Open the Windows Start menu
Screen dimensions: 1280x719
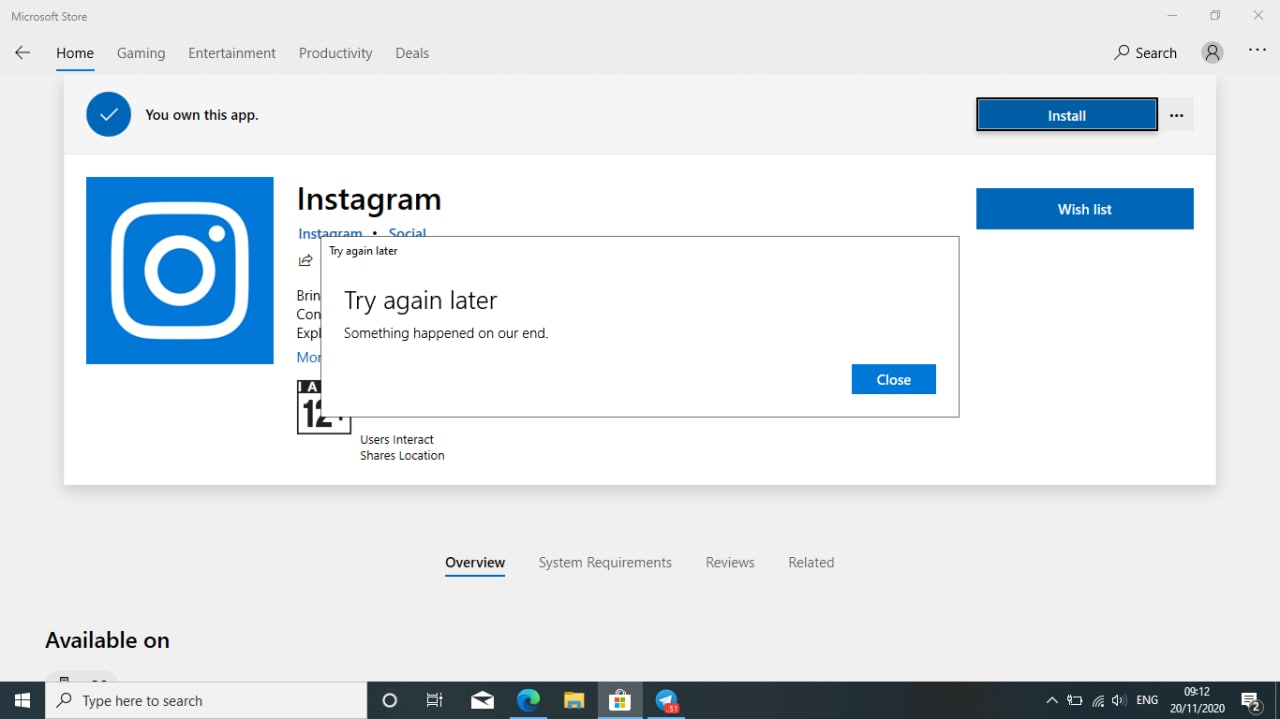[22, 700]
